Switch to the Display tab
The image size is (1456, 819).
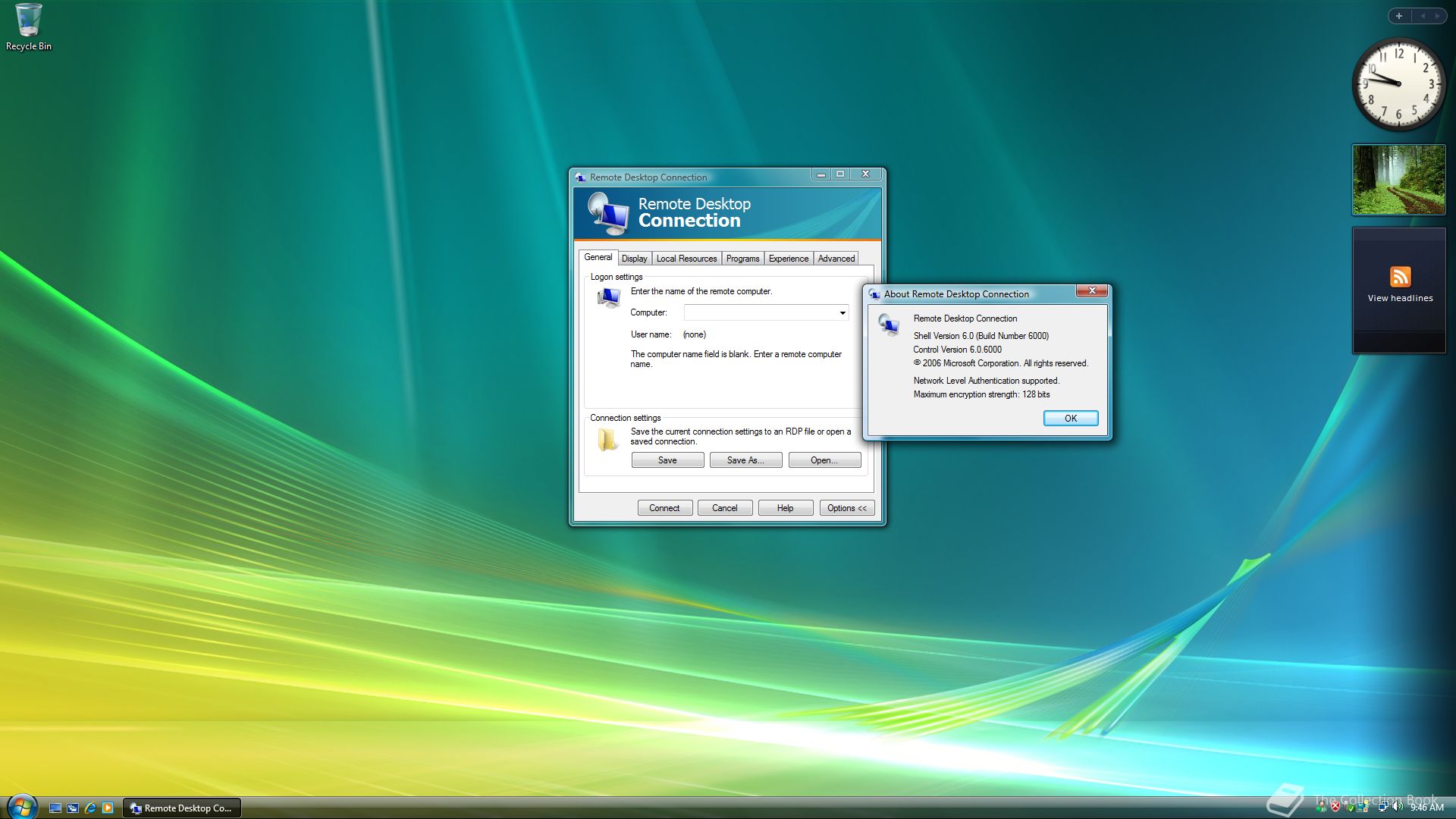coord(634,259)
